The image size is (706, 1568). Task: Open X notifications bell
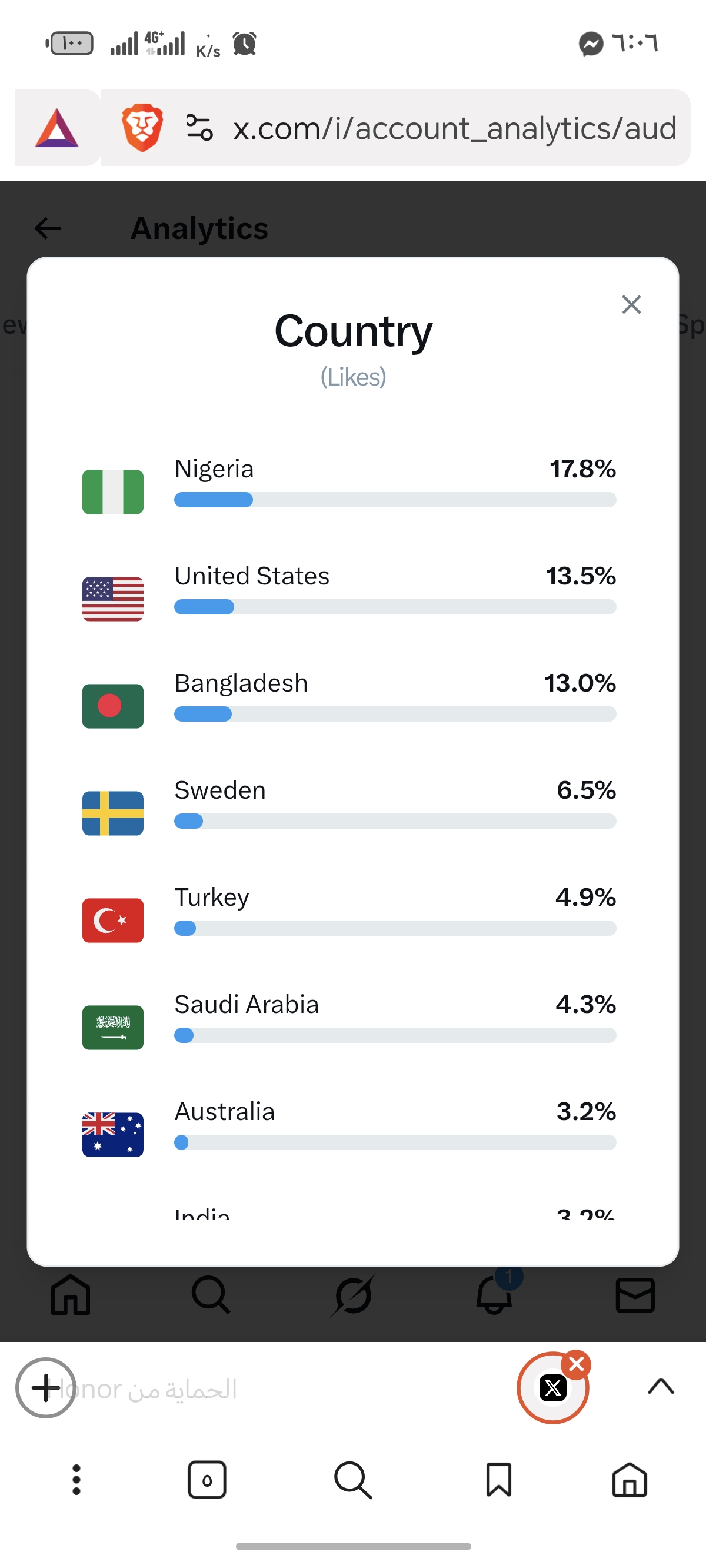(x=494, y=1294)
